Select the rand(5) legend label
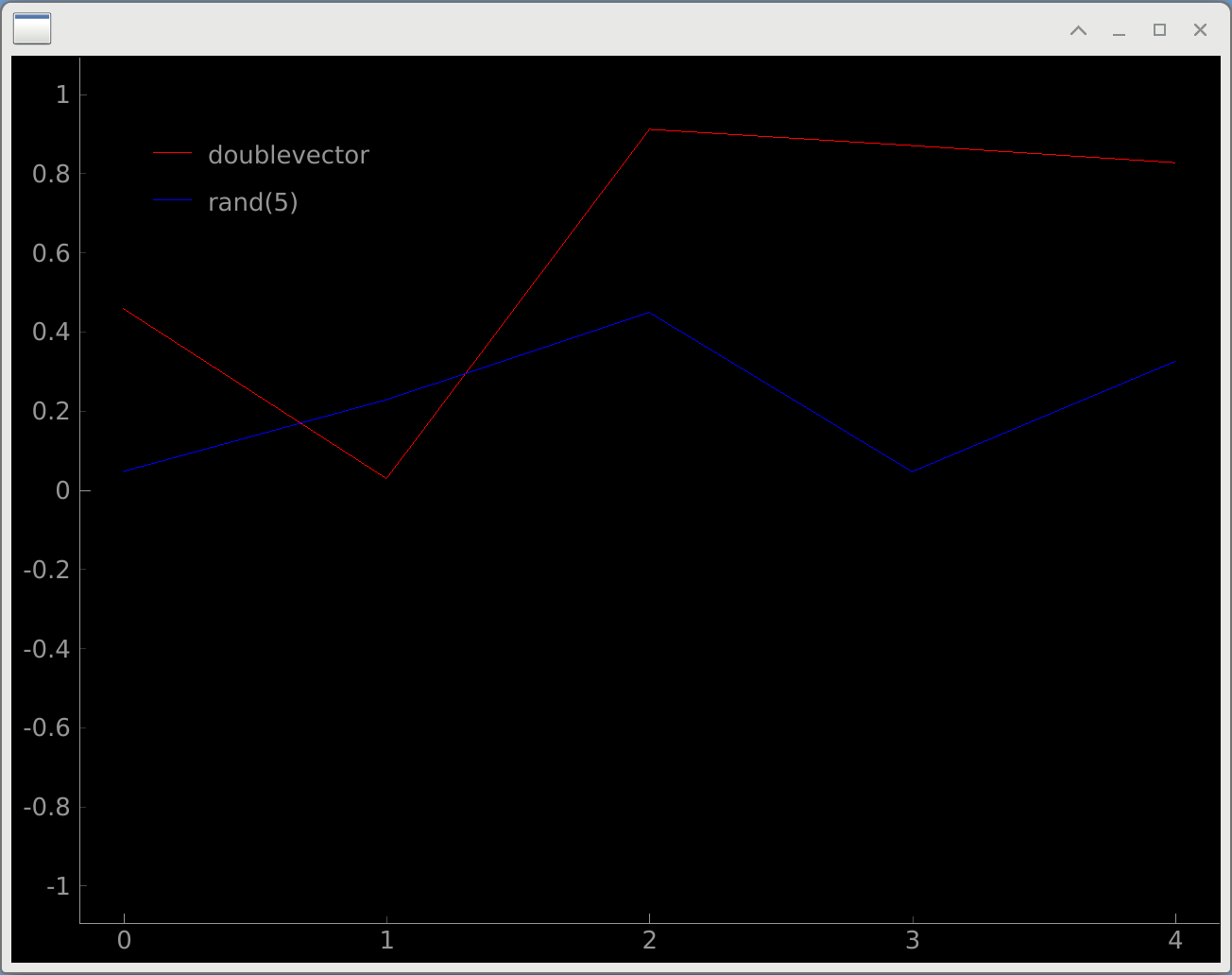This screenshot has height=975, width=1232. pos(252,202)
